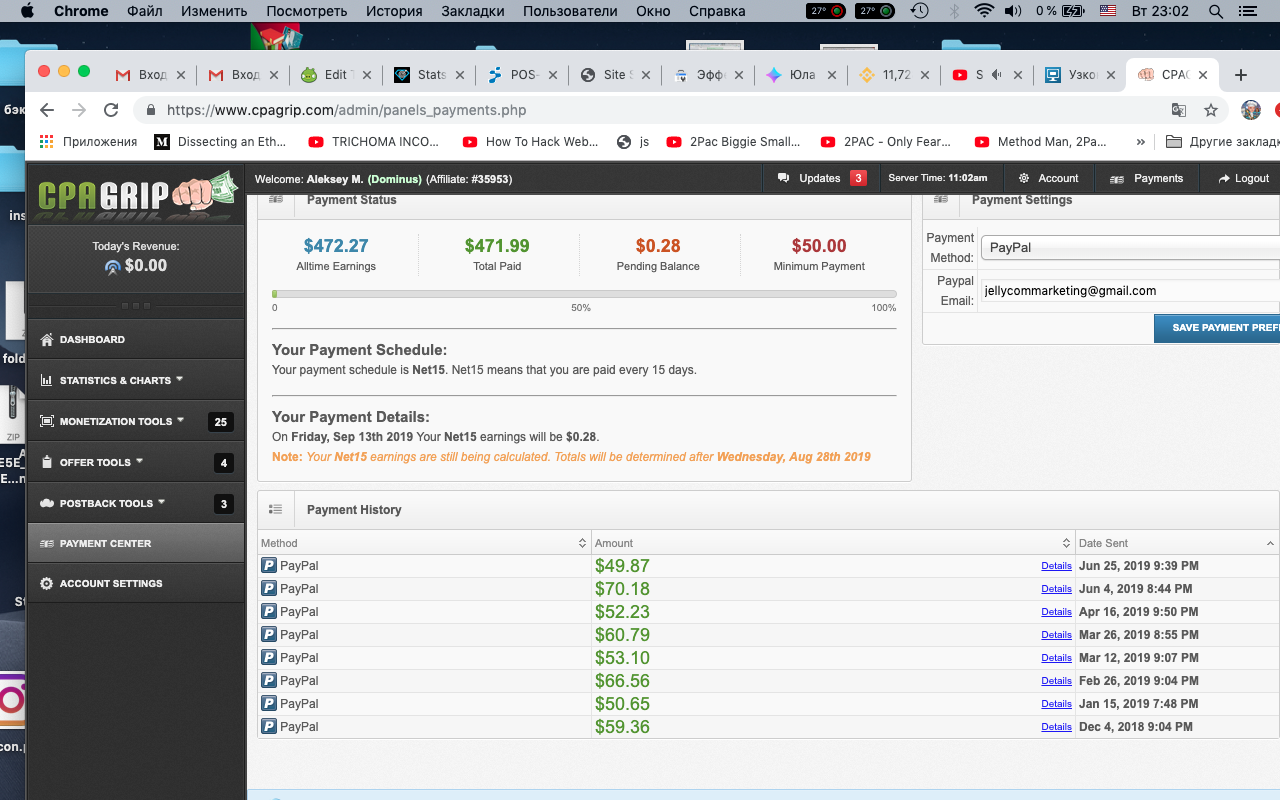Bookmark this page with the star

pos(1211,110)
